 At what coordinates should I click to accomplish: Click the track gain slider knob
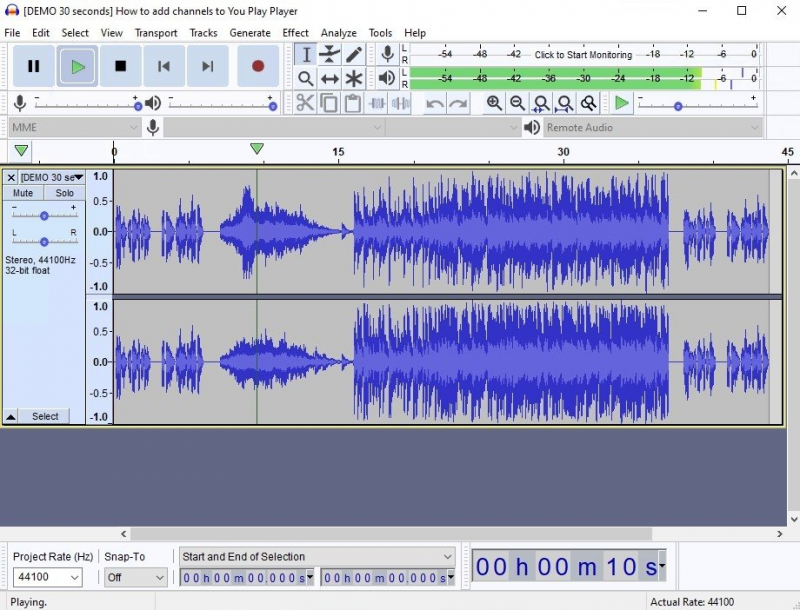[x=44, y=215]
